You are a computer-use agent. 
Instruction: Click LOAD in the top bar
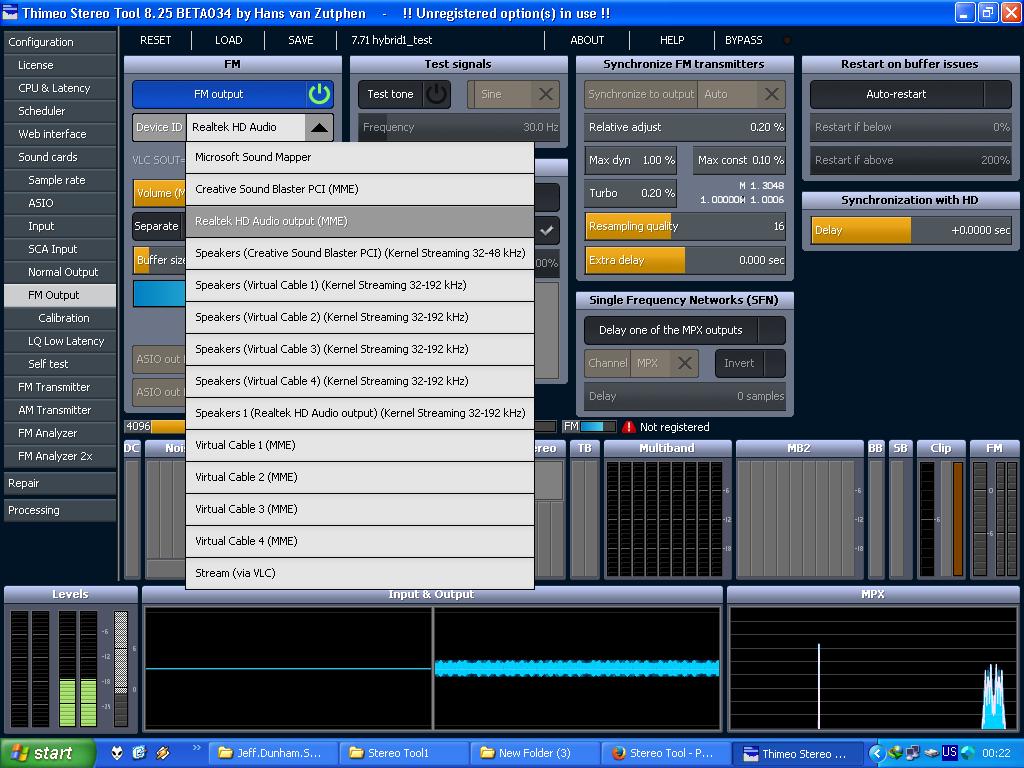click(x=229, y=40)
